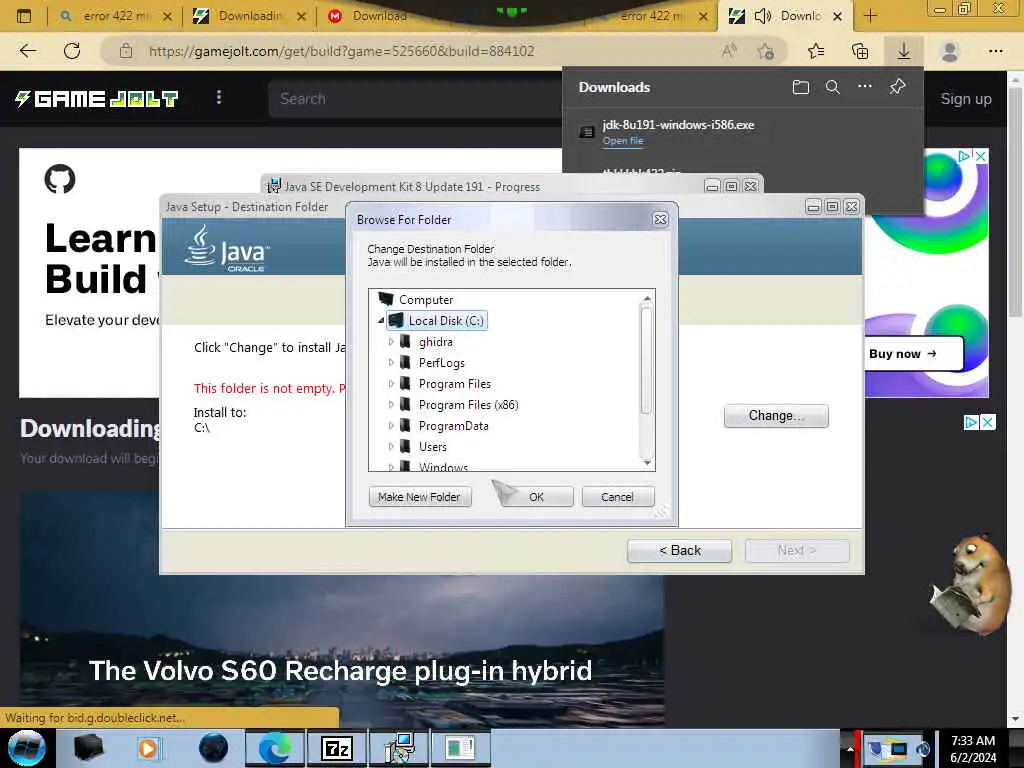Expand the ghidra folder arrow

(391, 342)
